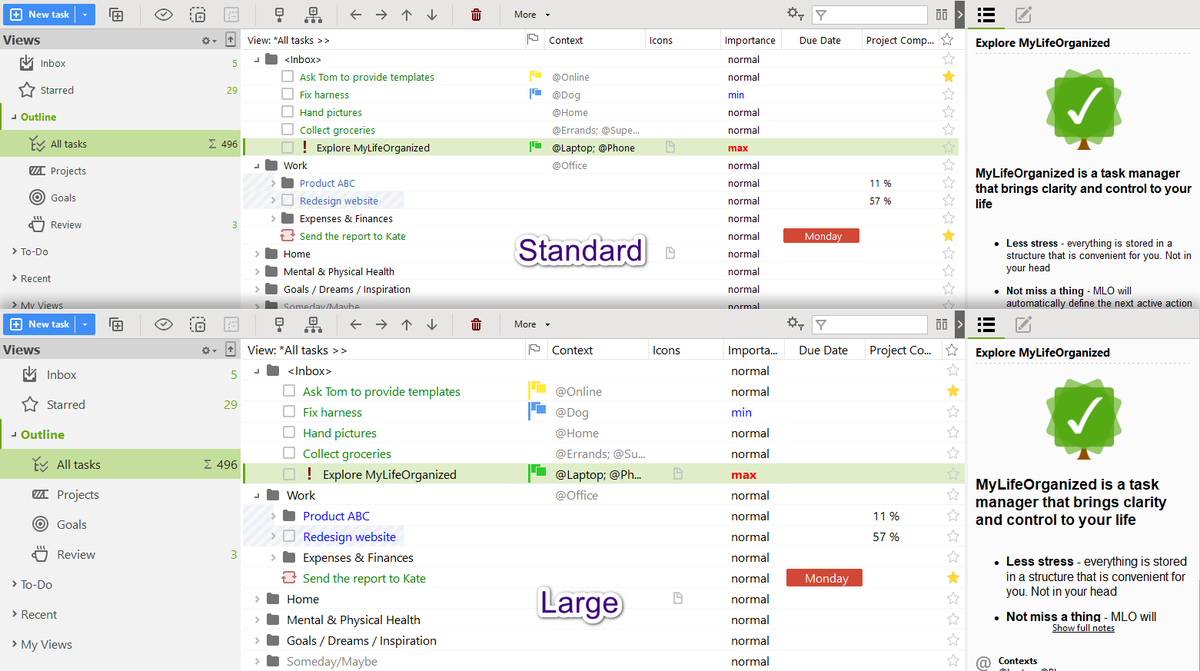The image size is (1200, 671).
Task: Collapse the Inbox folder in Standard outline
Action: [257, 59]
